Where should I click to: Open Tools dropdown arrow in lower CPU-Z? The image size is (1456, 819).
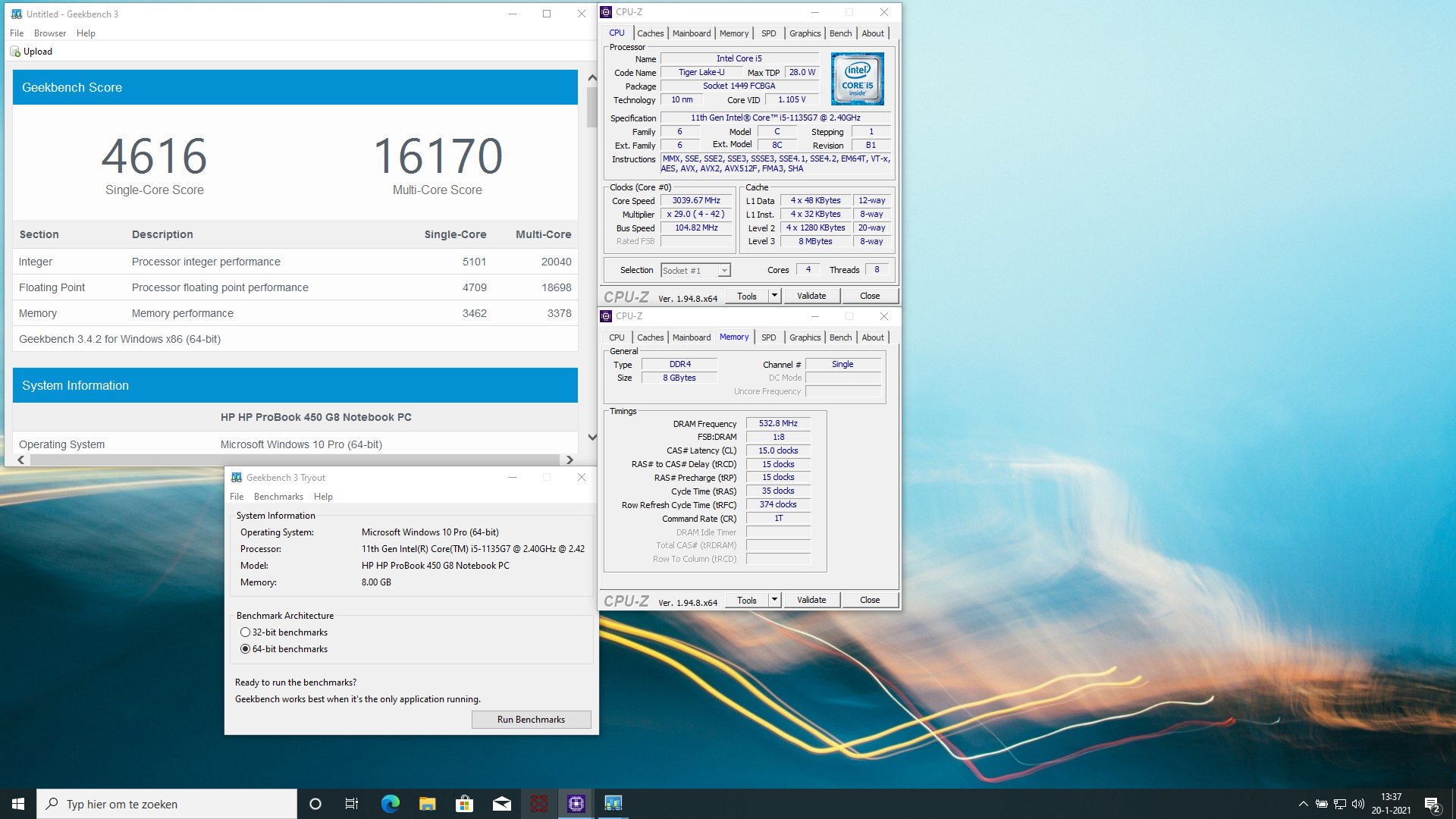click(774, 600)
